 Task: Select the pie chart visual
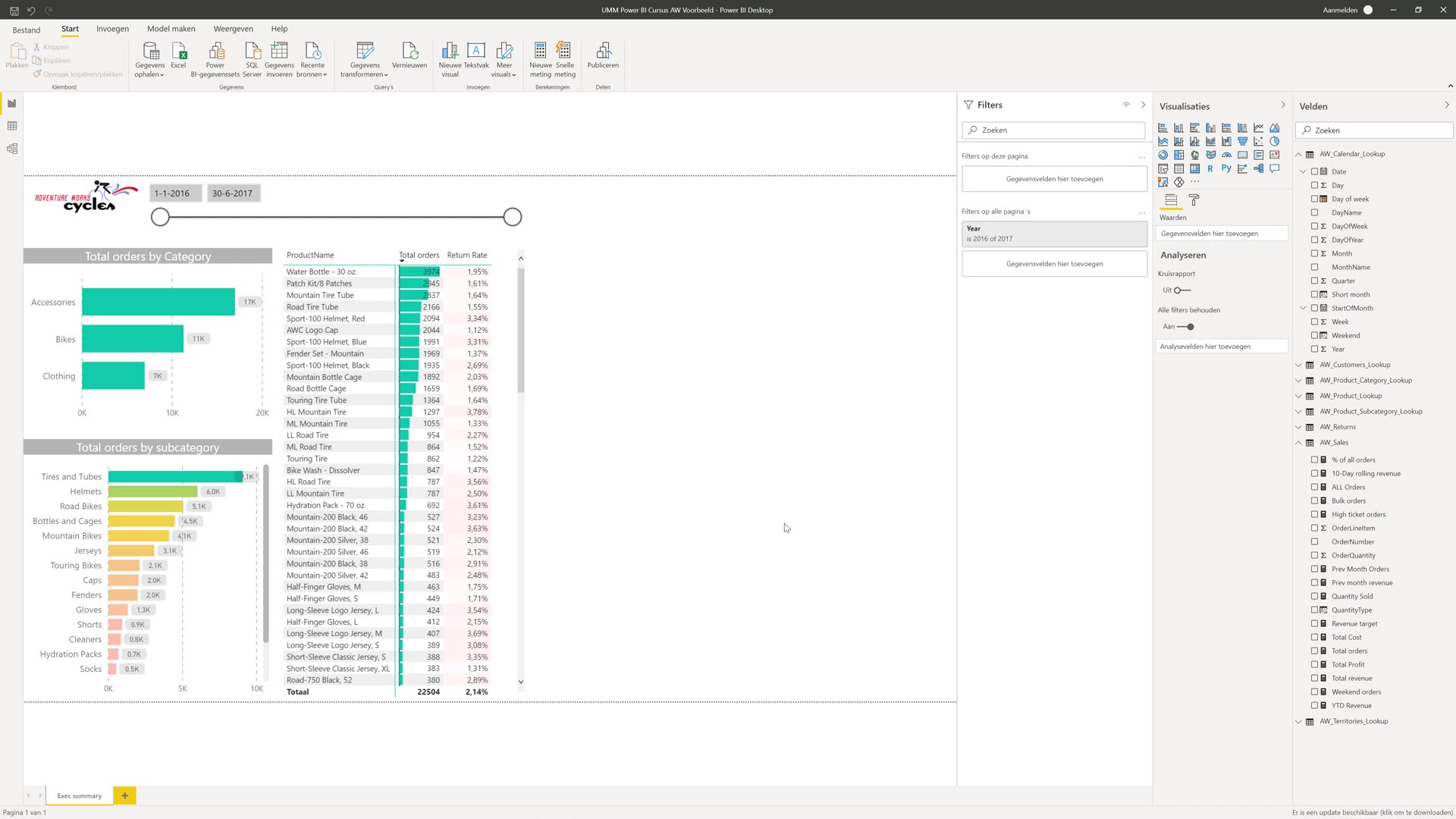1274,141
